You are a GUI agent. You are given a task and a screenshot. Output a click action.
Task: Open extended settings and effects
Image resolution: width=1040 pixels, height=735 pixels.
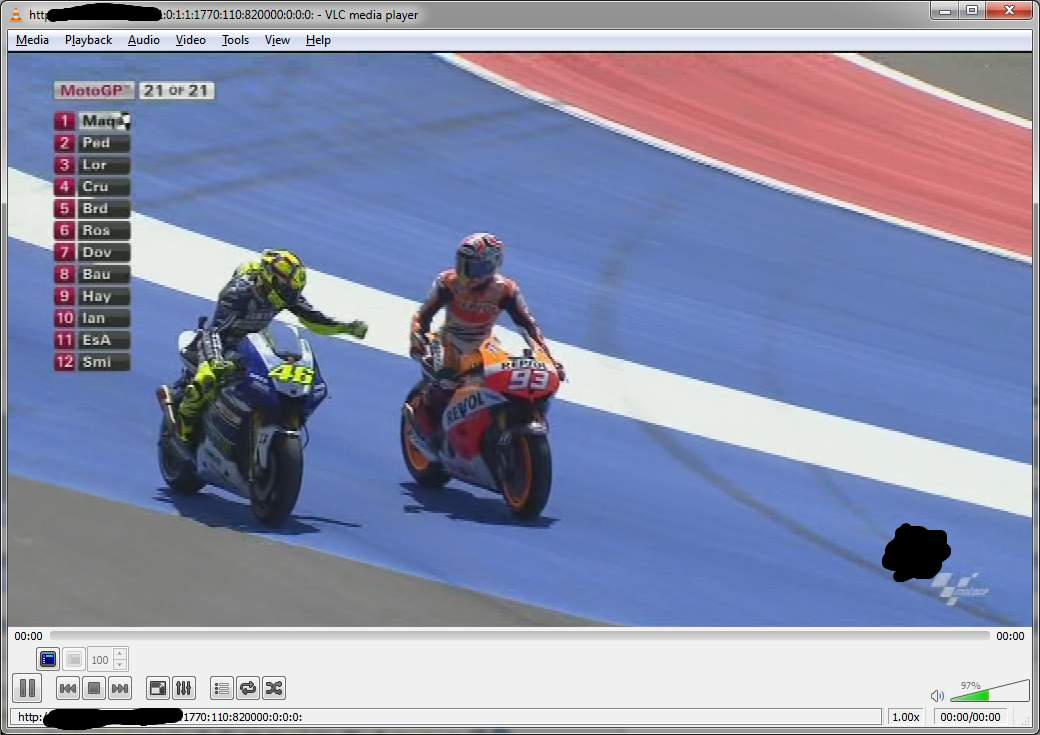(x=184, y=689)
